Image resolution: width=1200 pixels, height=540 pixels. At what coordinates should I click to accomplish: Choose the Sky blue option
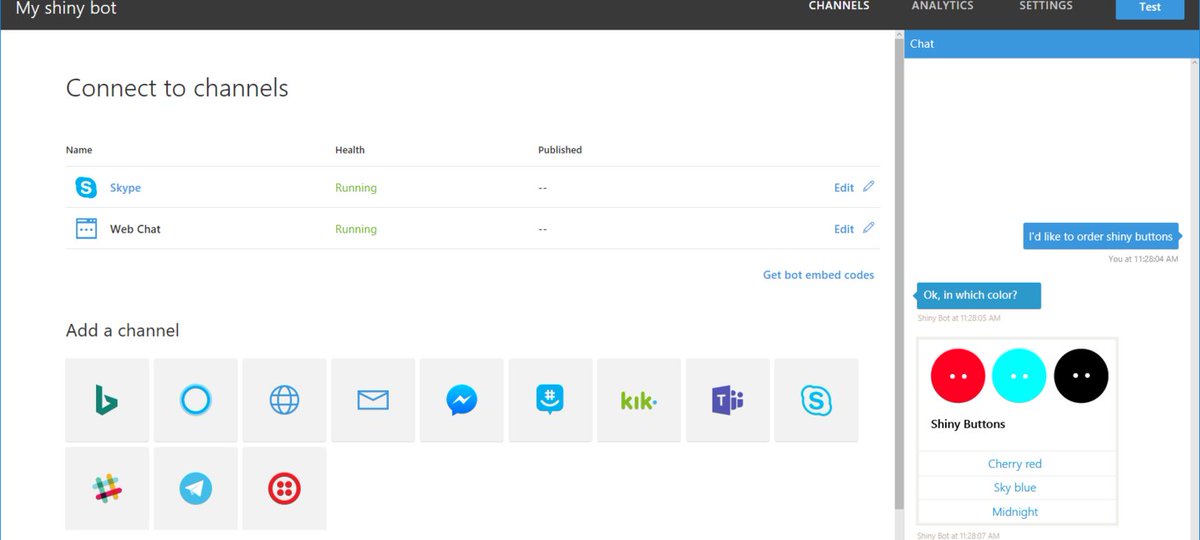[x=1015, y=488]
